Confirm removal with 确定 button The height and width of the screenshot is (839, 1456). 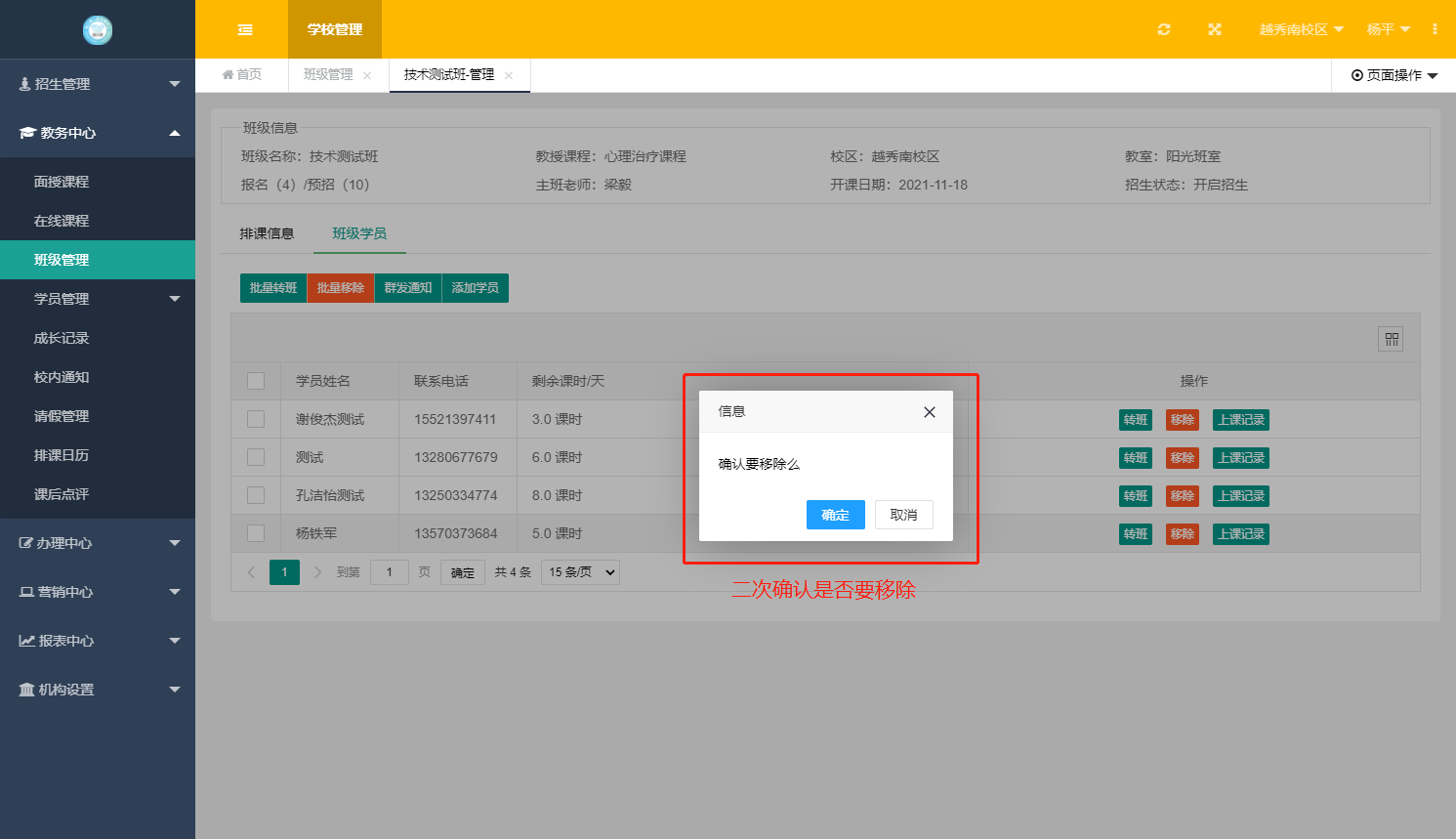pos(835,515)
